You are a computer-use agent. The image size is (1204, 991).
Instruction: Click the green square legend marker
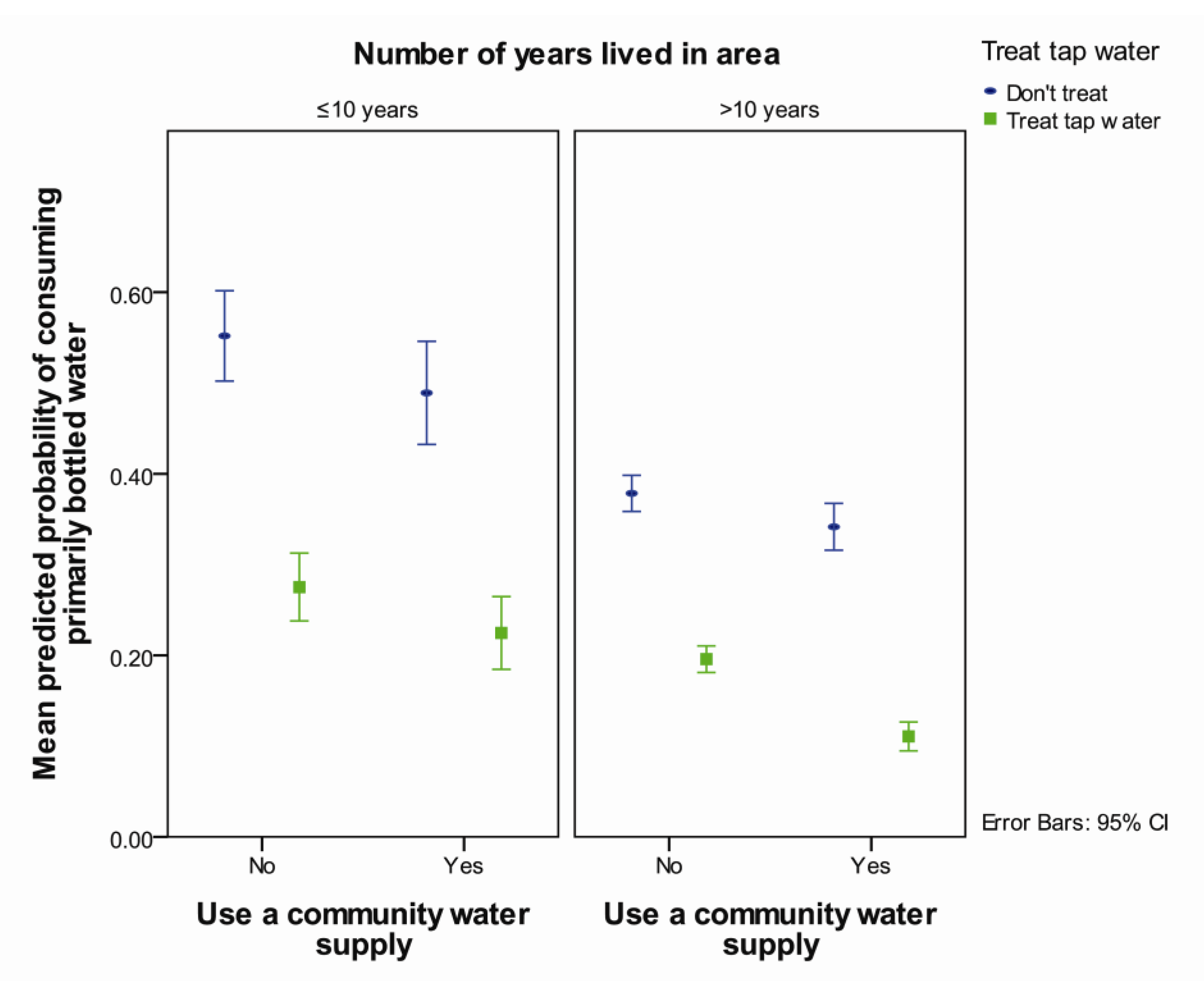990,119
